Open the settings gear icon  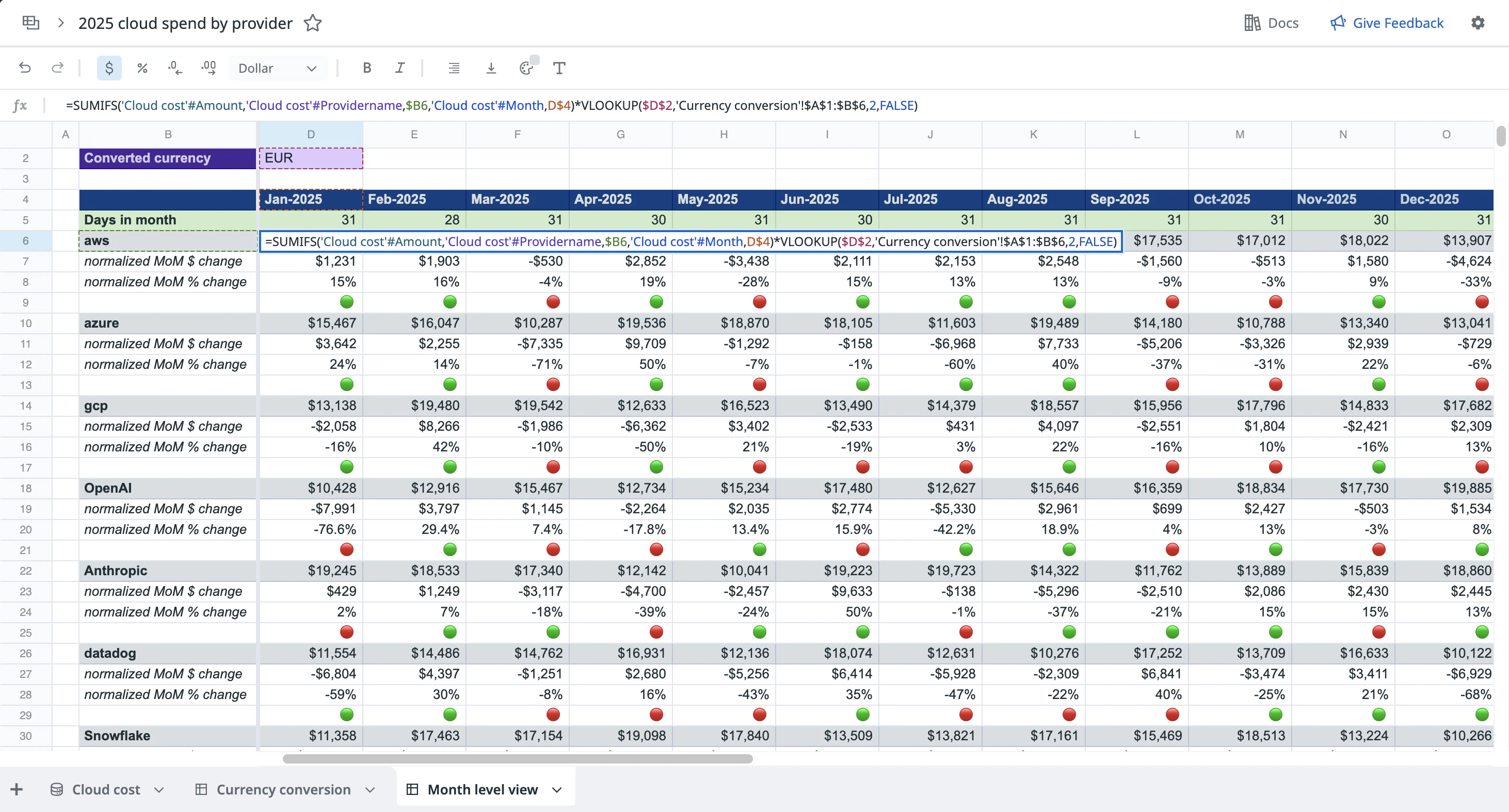coord(1478,23)
